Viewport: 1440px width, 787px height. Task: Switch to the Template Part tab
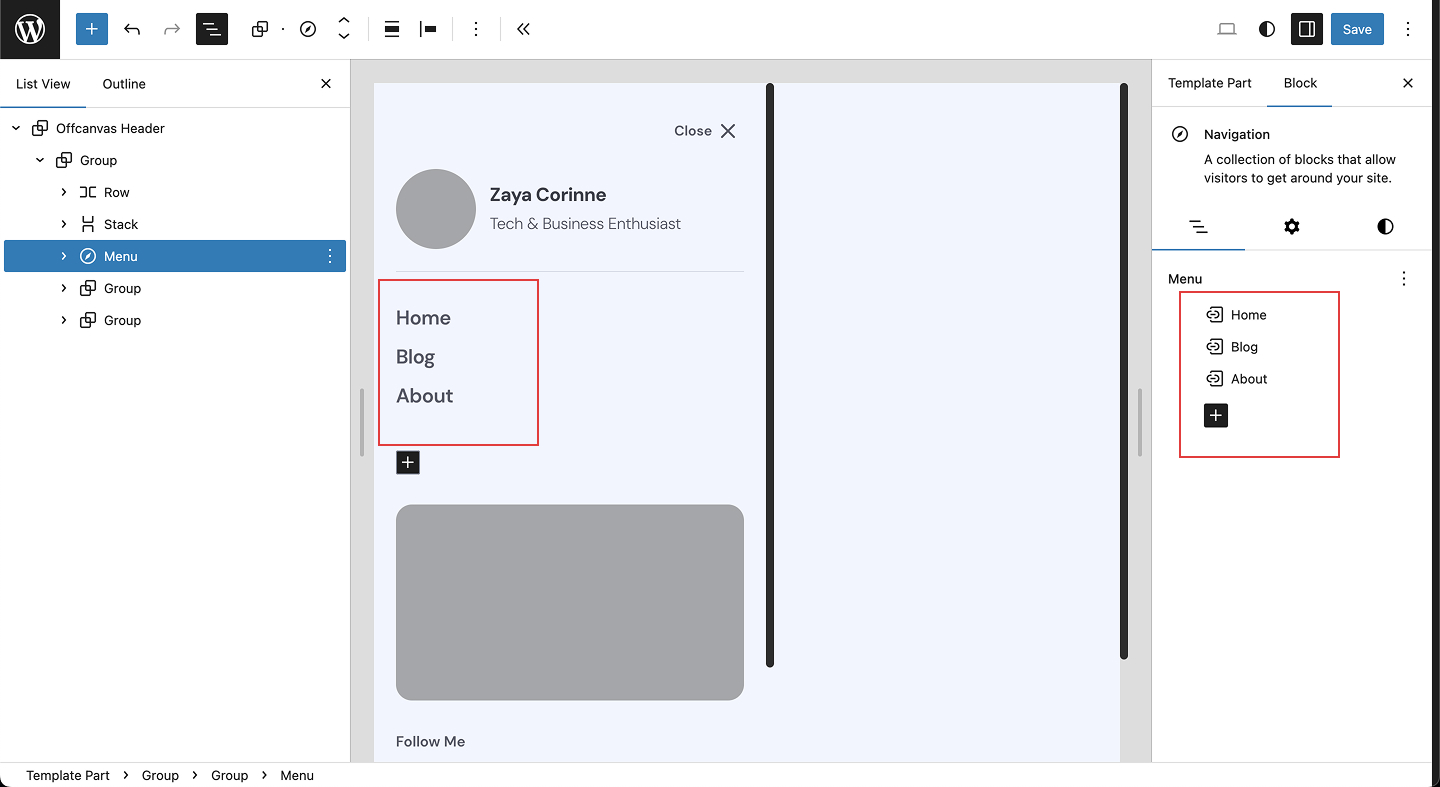[x=1209, y=83]
